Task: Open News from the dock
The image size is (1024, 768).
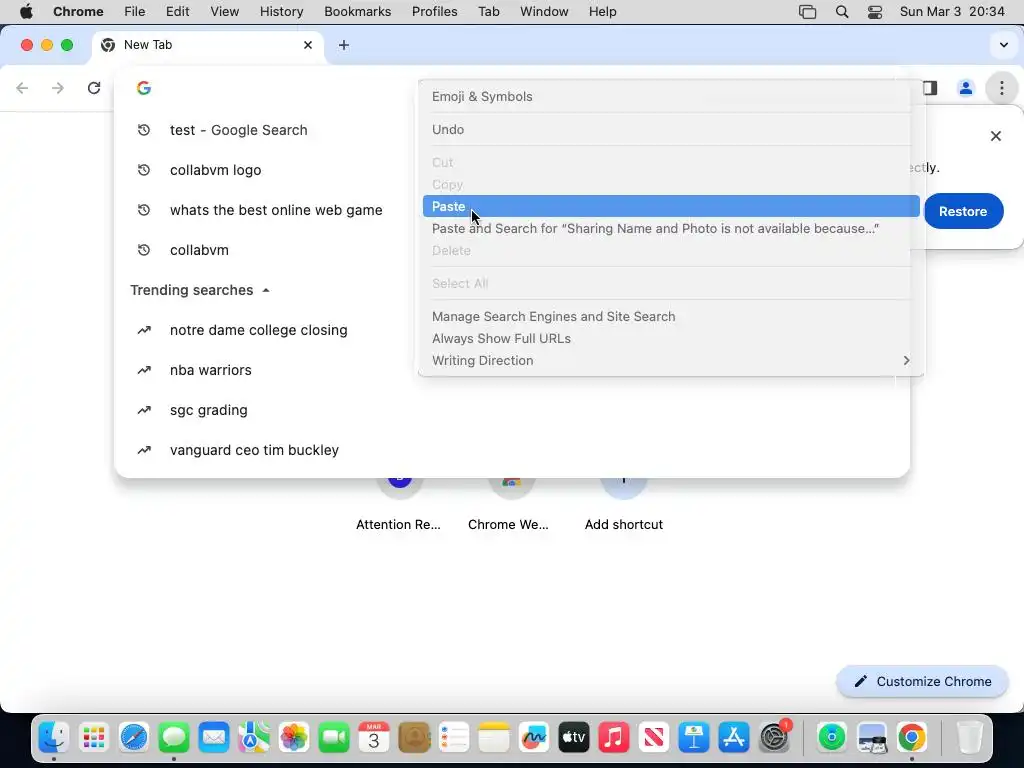Action: pyautogui.click(x=654, y=737)
